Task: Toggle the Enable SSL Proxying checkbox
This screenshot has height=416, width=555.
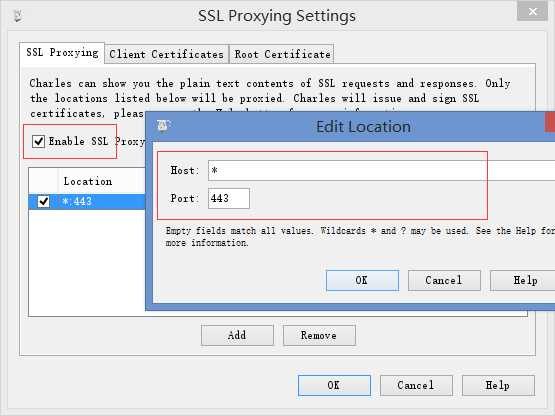Action: pyautogui.click(x=38, y=141)
